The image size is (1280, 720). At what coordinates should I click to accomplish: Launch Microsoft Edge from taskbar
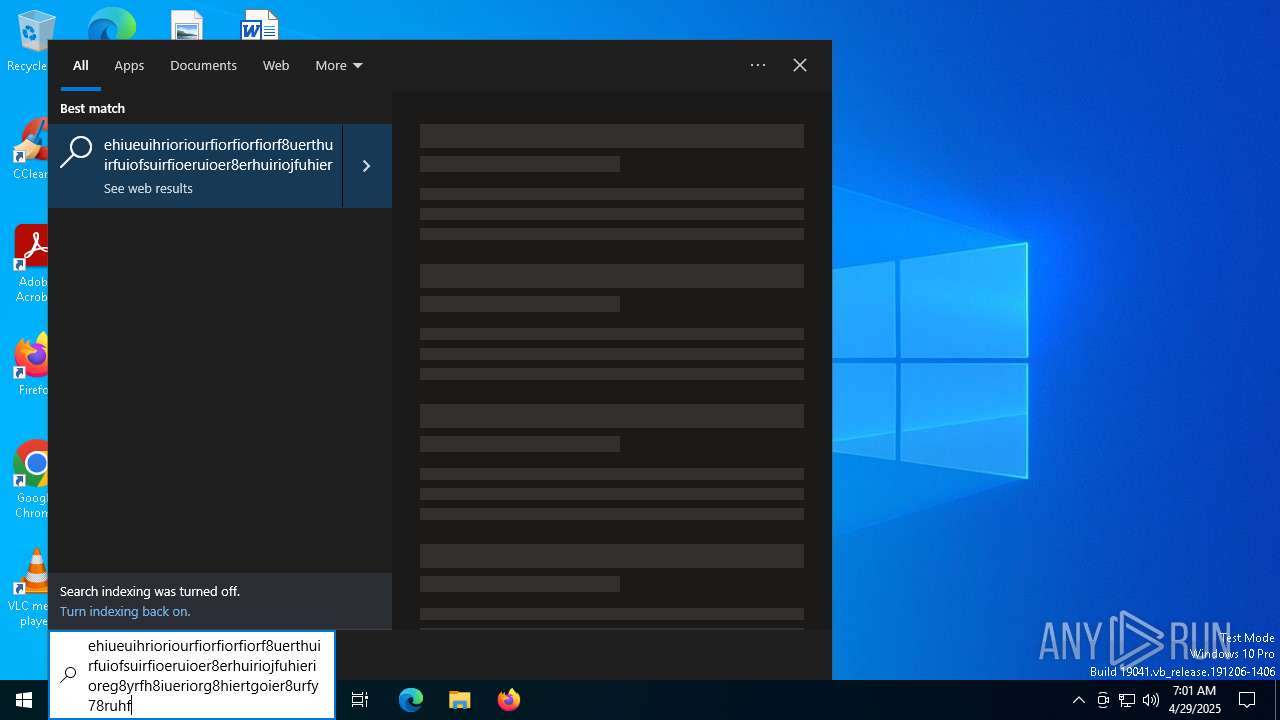click(411, 700)
